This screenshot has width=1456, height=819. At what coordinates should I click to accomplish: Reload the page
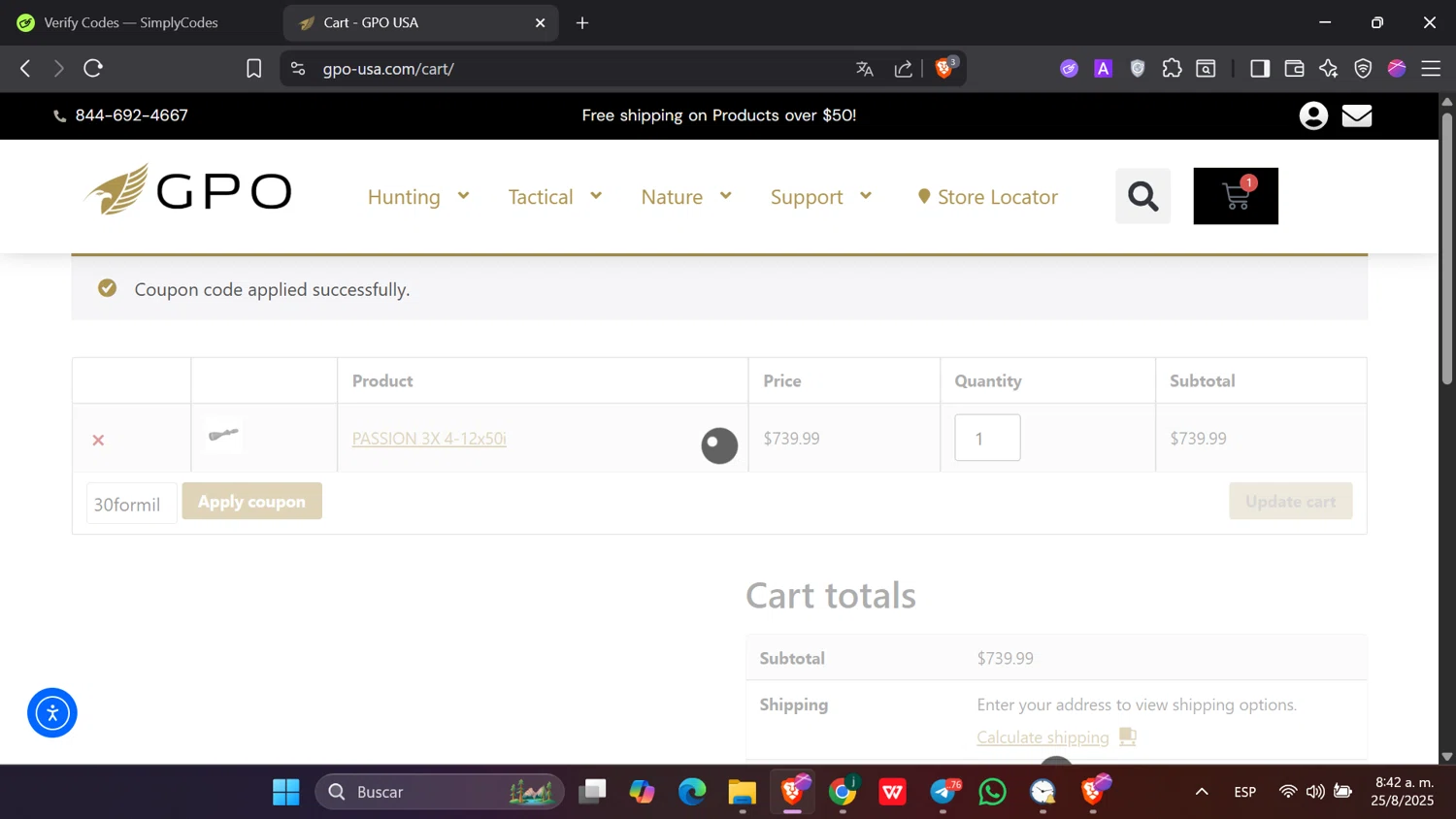point(93,68)
